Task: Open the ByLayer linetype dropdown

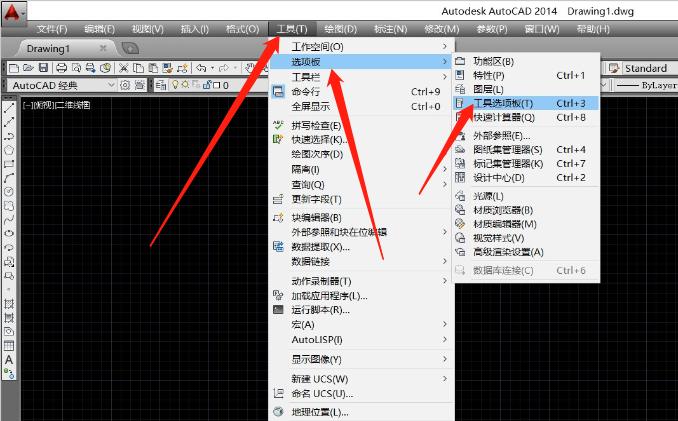Action: point(645,86)
